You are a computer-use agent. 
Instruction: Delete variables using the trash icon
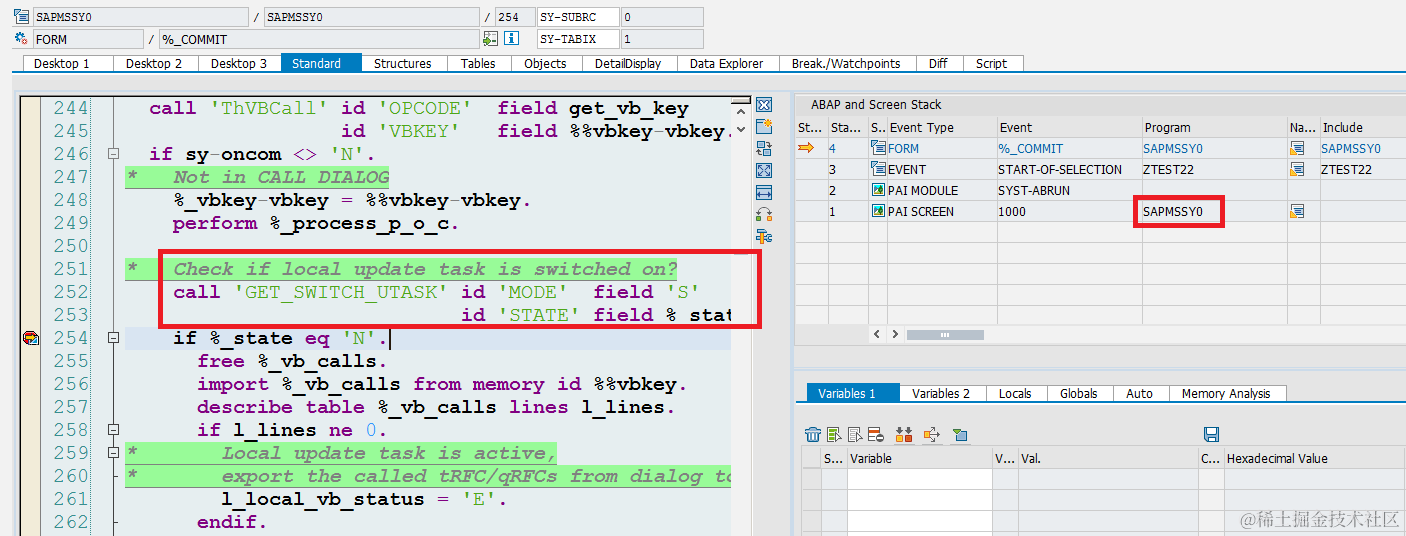coord(813,434)
